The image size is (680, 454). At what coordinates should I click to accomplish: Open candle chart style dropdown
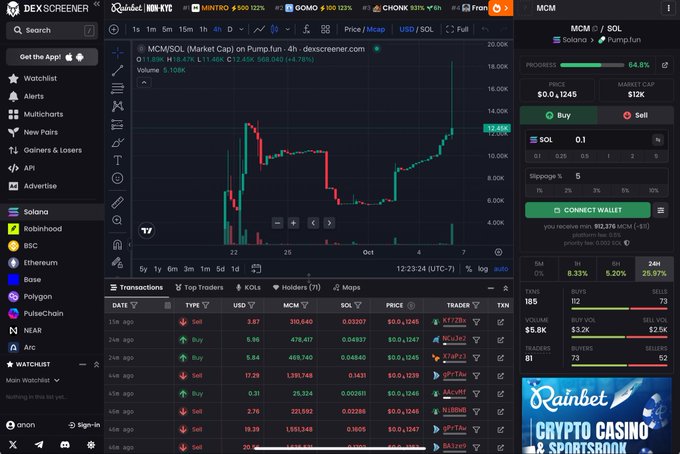[x=288, y=29]
